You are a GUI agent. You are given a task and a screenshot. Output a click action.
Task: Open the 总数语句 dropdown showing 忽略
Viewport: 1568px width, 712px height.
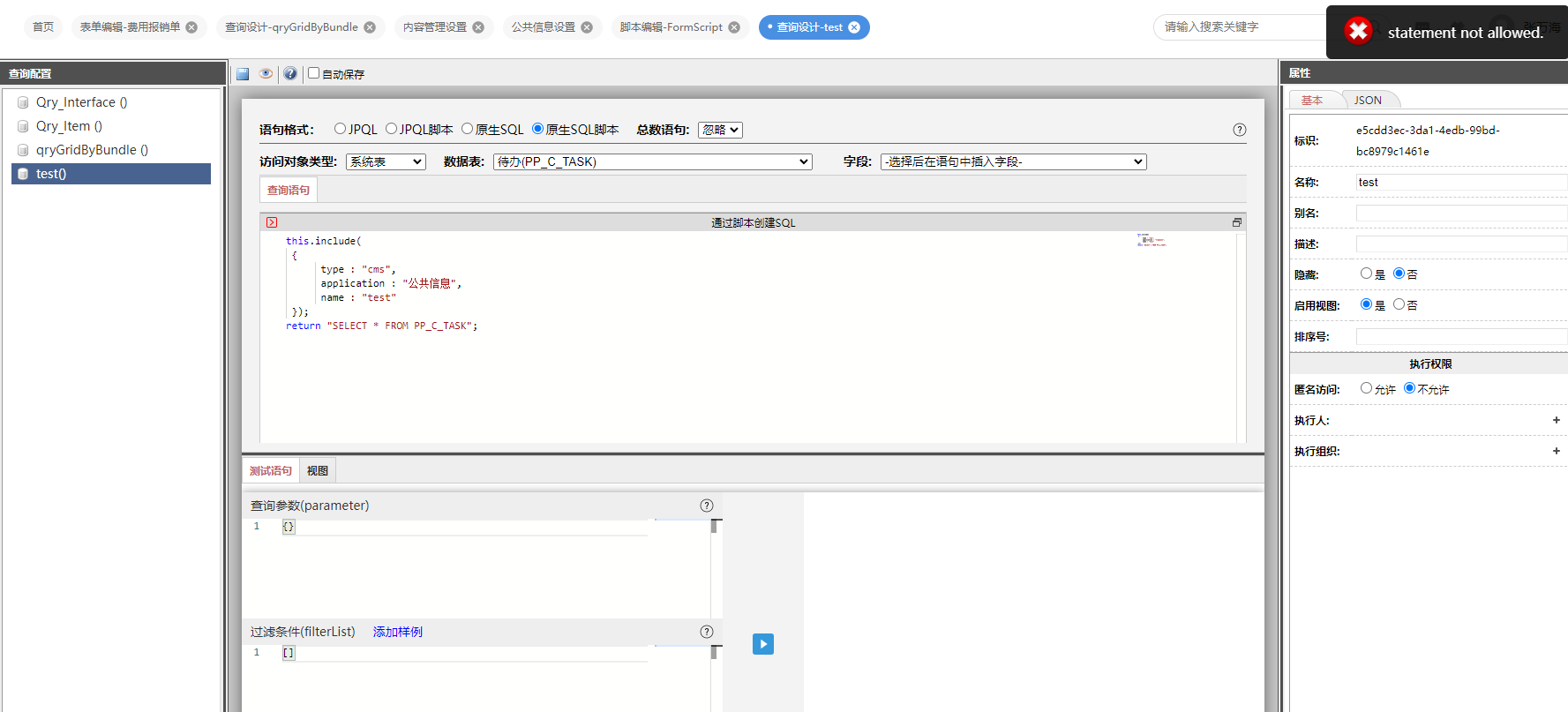click(x=720, y=130)
